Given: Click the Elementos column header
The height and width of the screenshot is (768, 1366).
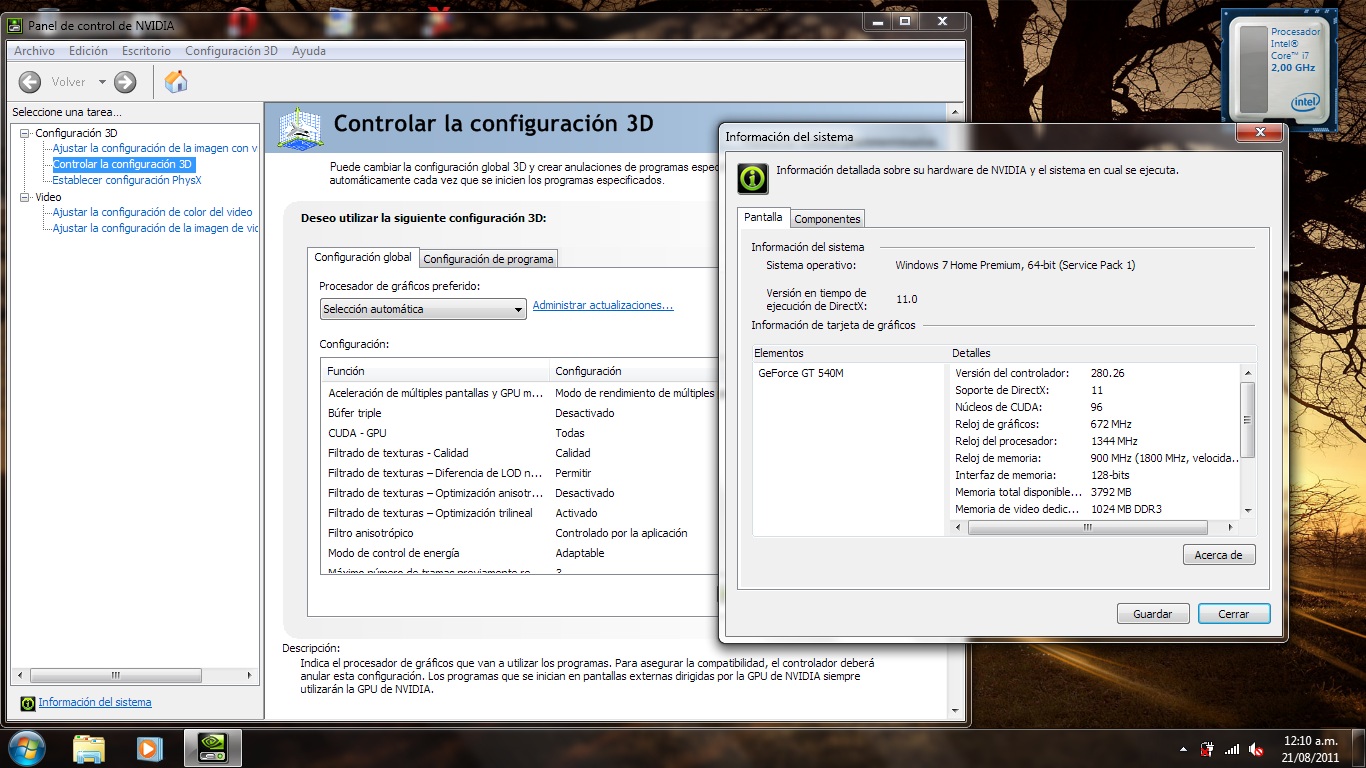Looking at the screenshot, I should coord(850,353).
